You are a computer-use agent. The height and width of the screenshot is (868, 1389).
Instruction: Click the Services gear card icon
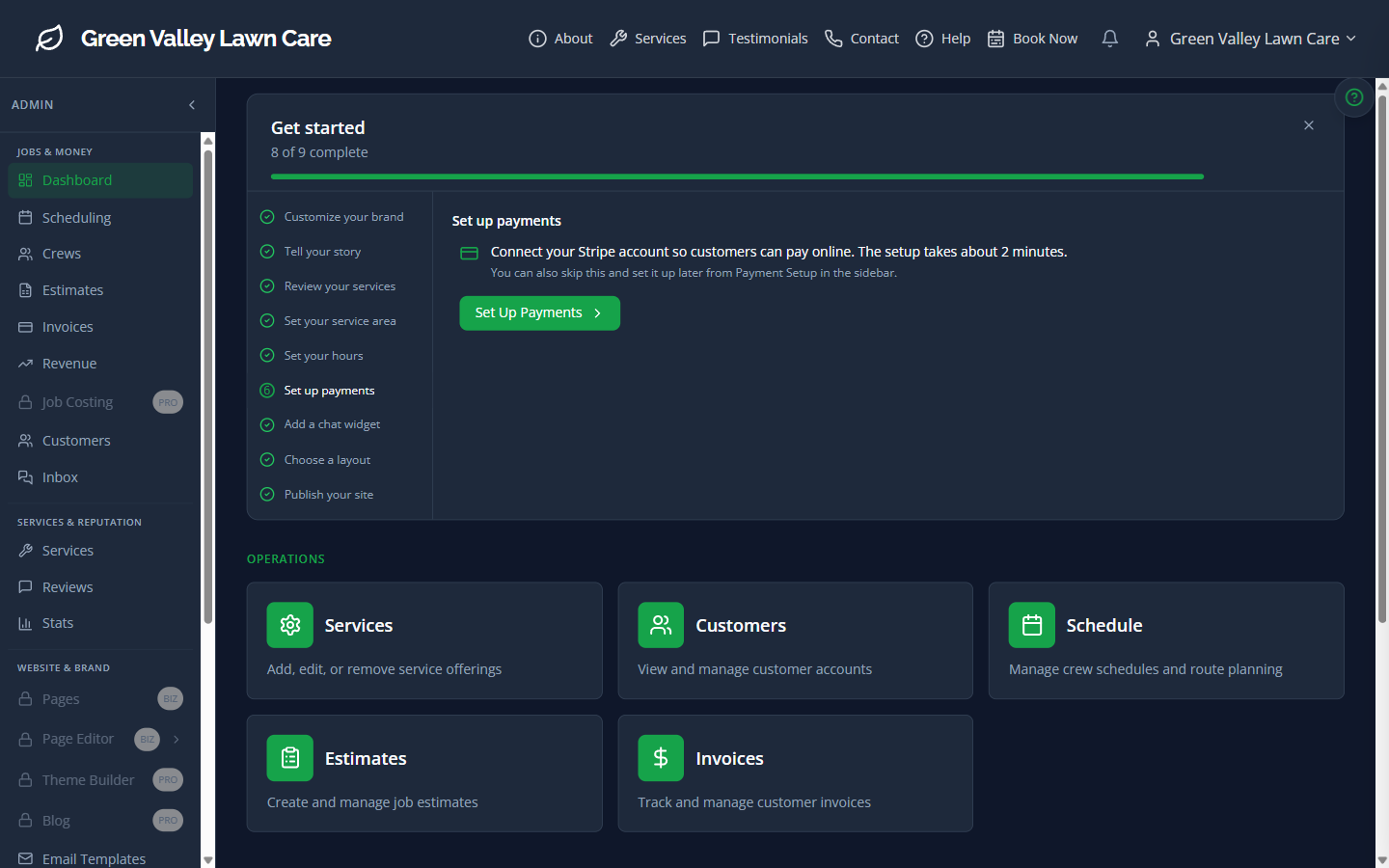(289, 625)
